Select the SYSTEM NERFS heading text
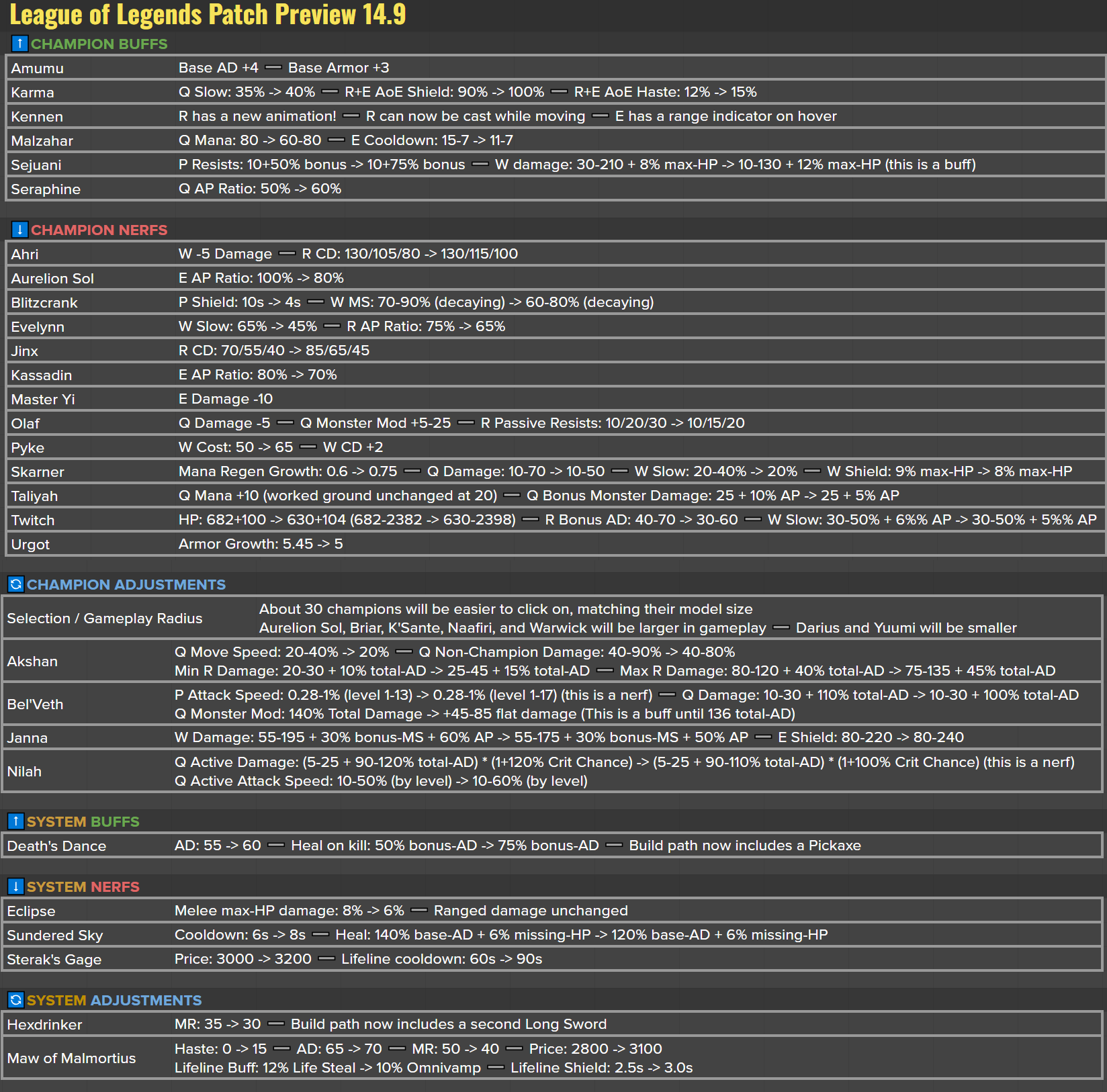This screenshot has width=1107, height=1092. click(83, 887)
